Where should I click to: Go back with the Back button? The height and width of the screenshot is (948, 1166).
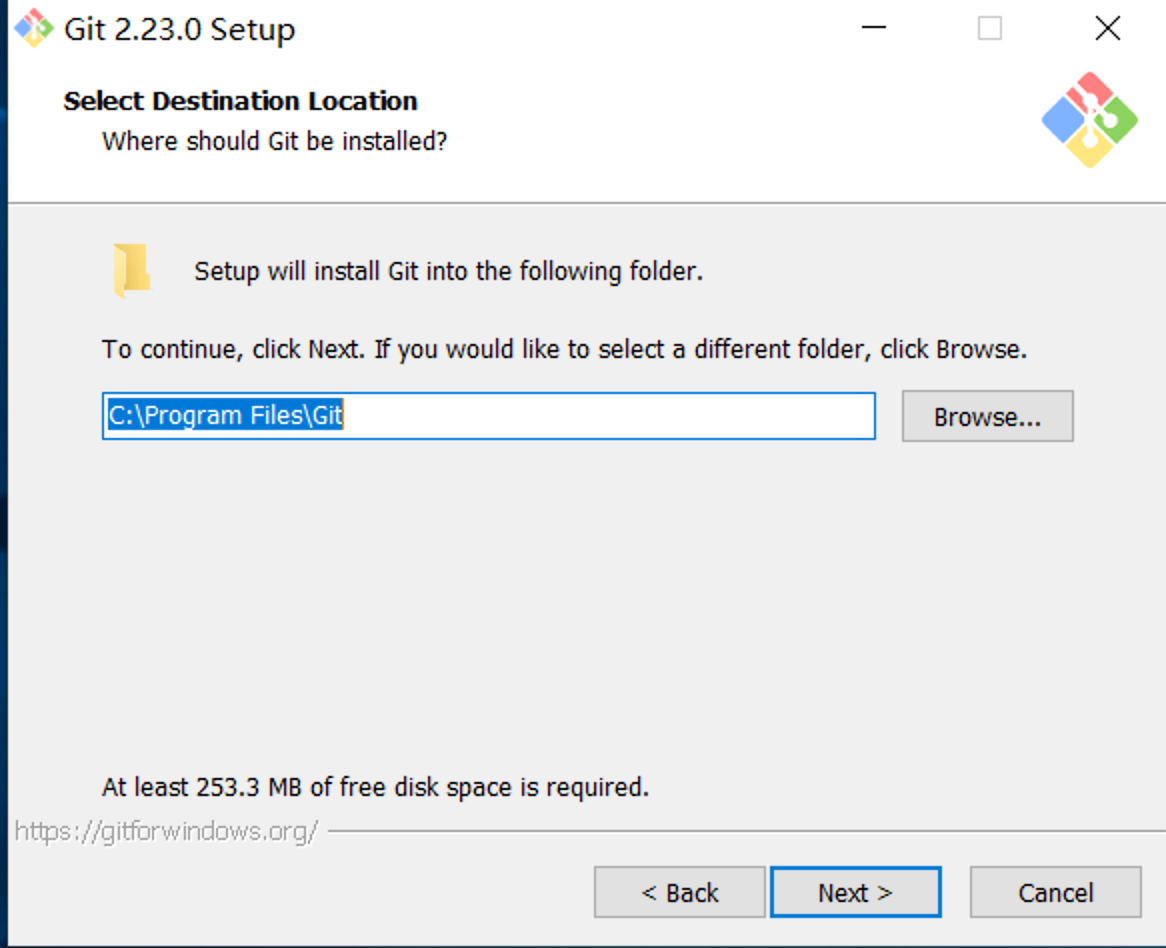click(680, 892)
